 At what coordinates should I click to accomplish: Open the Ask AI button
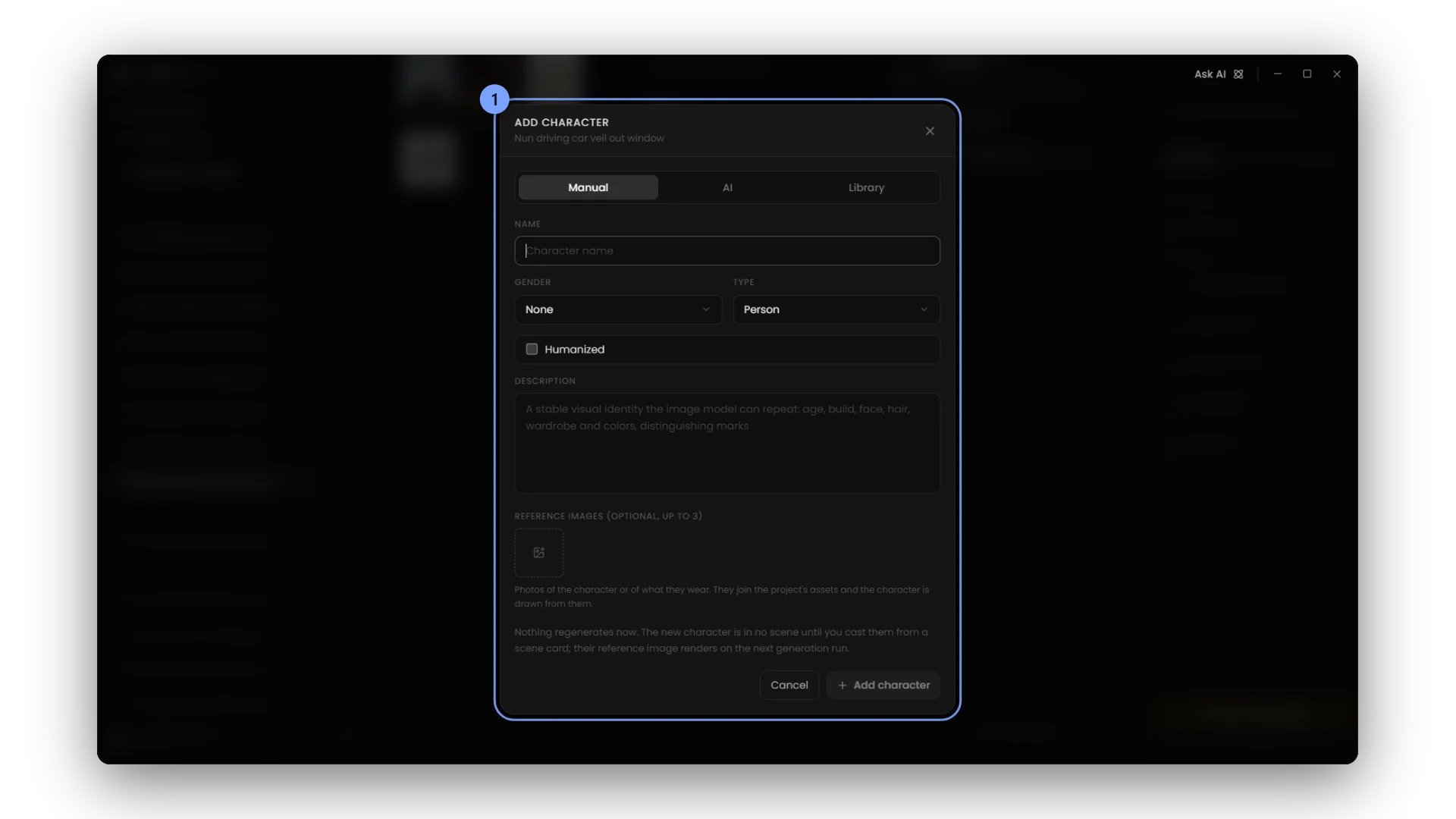tap(1219, 74)
